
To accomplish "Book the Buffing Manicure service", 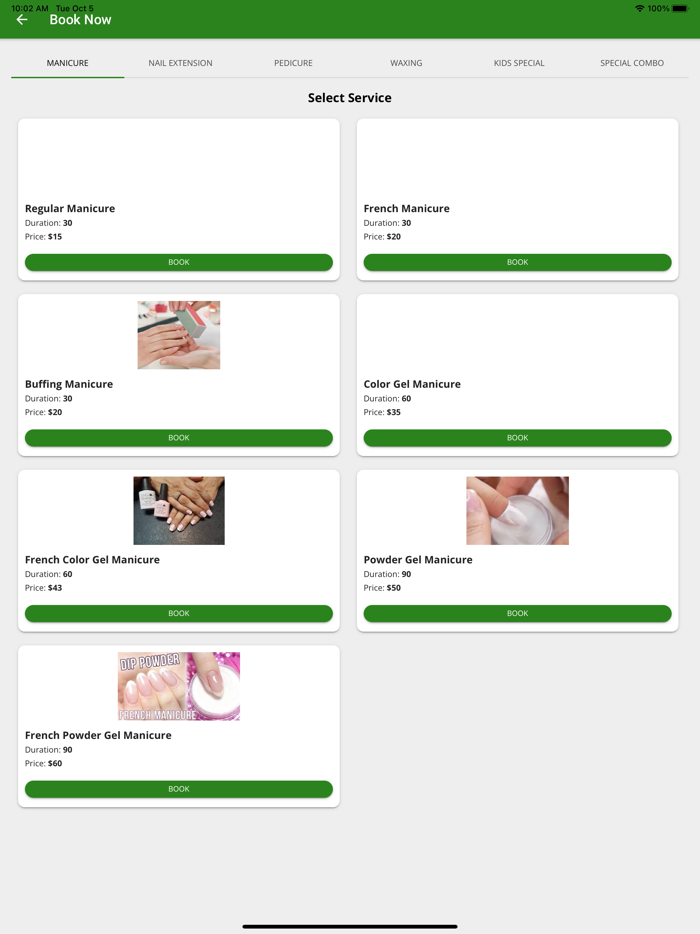I will pos(179,438).
